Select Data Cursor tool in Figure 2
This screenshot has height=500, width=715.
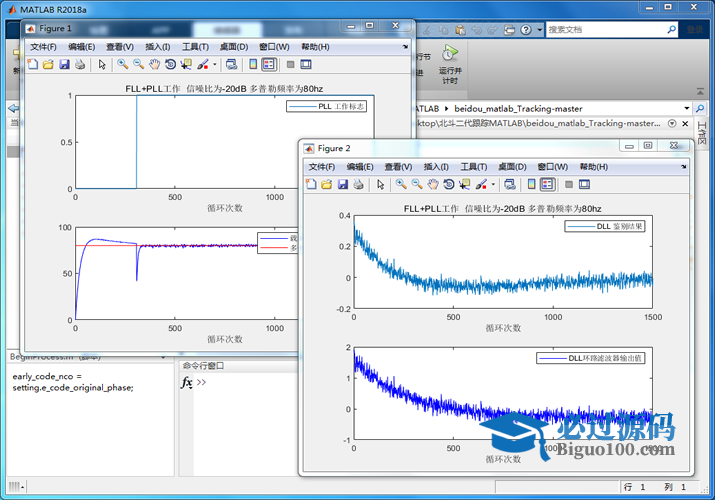[x=464, y=184]
